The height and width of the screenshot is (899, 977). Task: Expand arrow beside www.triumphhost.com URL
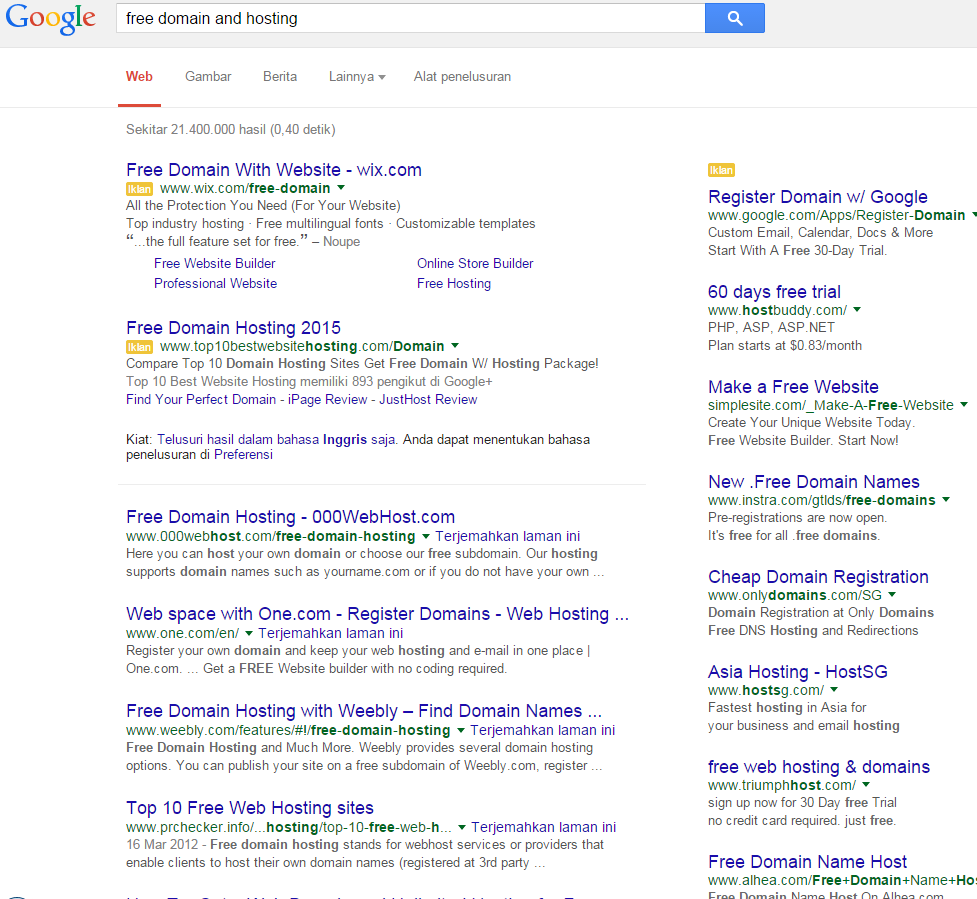pos(866,785)
